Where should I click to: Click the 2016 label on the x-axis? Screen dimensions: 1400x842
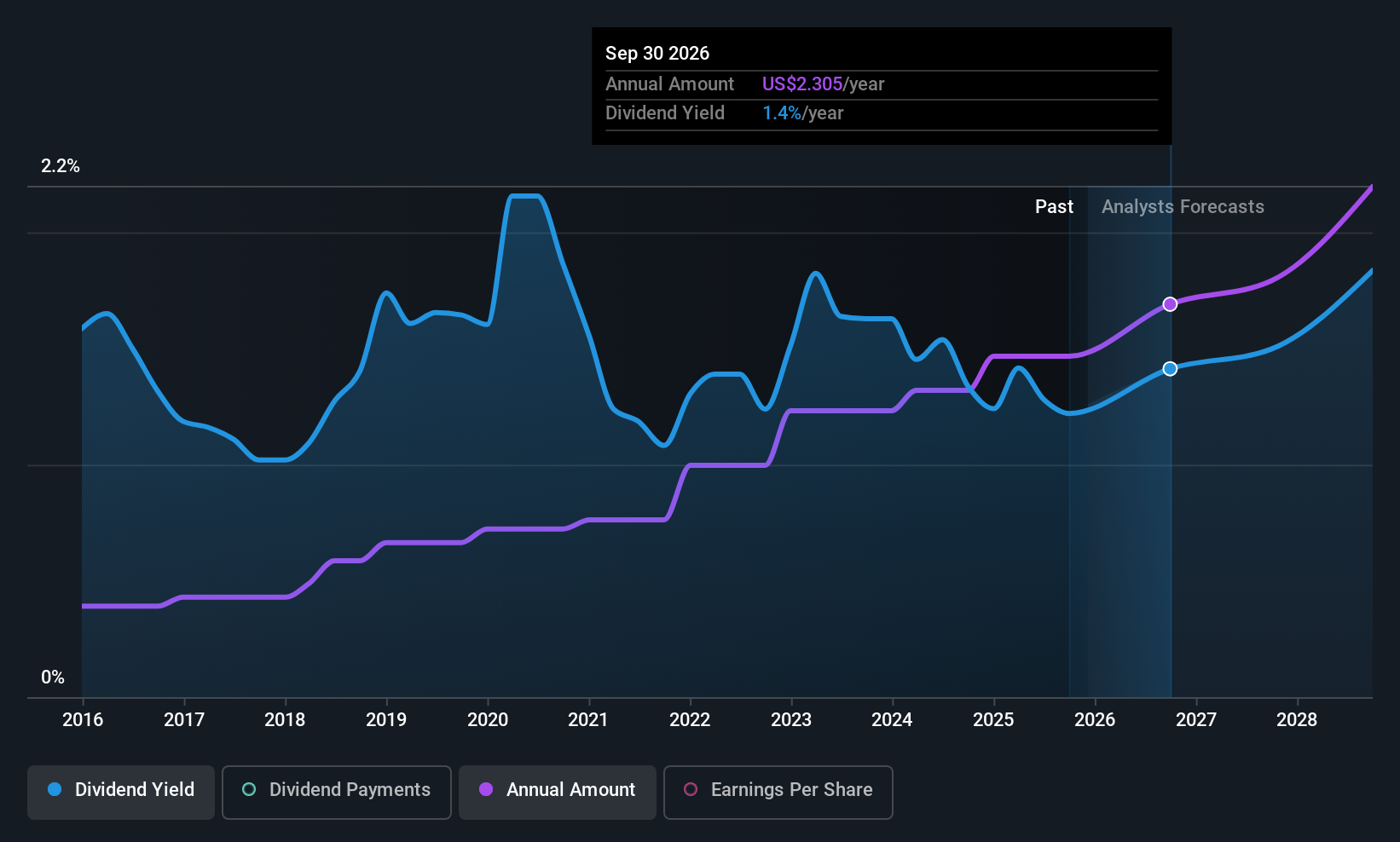(x=83, y=720)
